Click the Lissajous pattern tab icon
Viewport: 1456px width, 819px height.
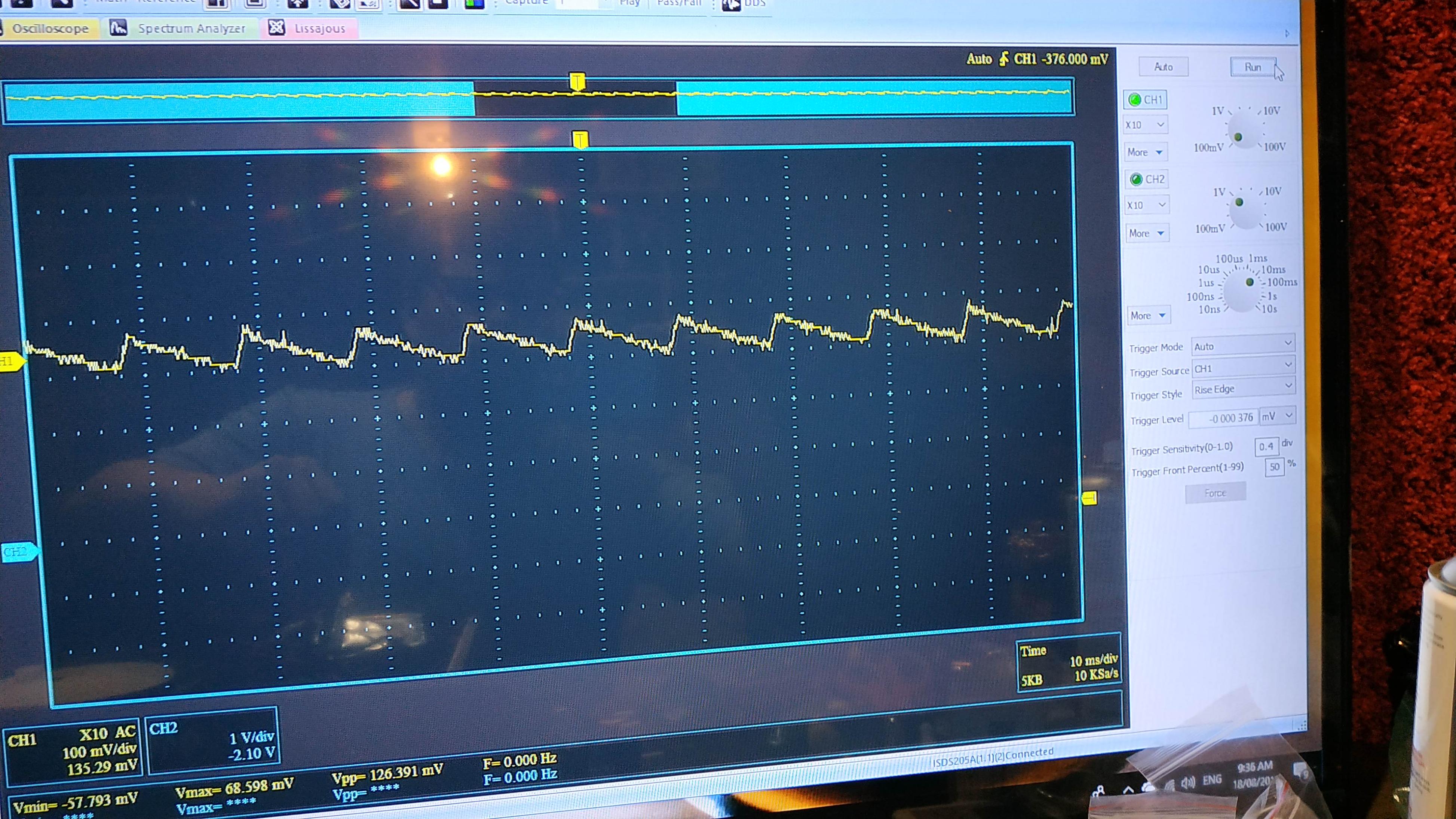coord(276,27)
